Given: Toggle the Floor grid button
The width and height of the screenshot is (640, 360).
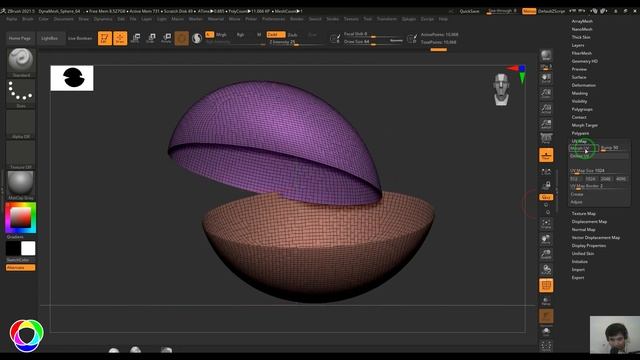Looking at the screenshot, I should [x=546, y=155].
